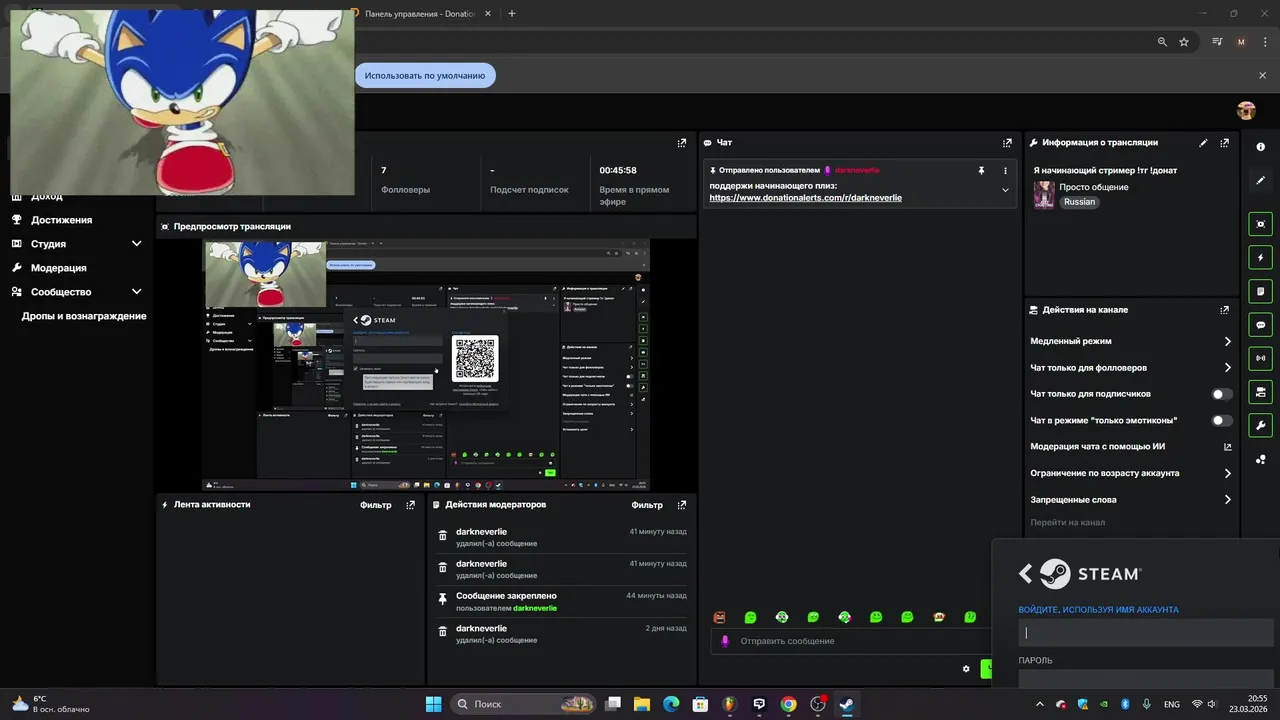Open Чат только для фолловеров options arrow
This screenshot has width=1280, height=720.
coord(1227,368)
